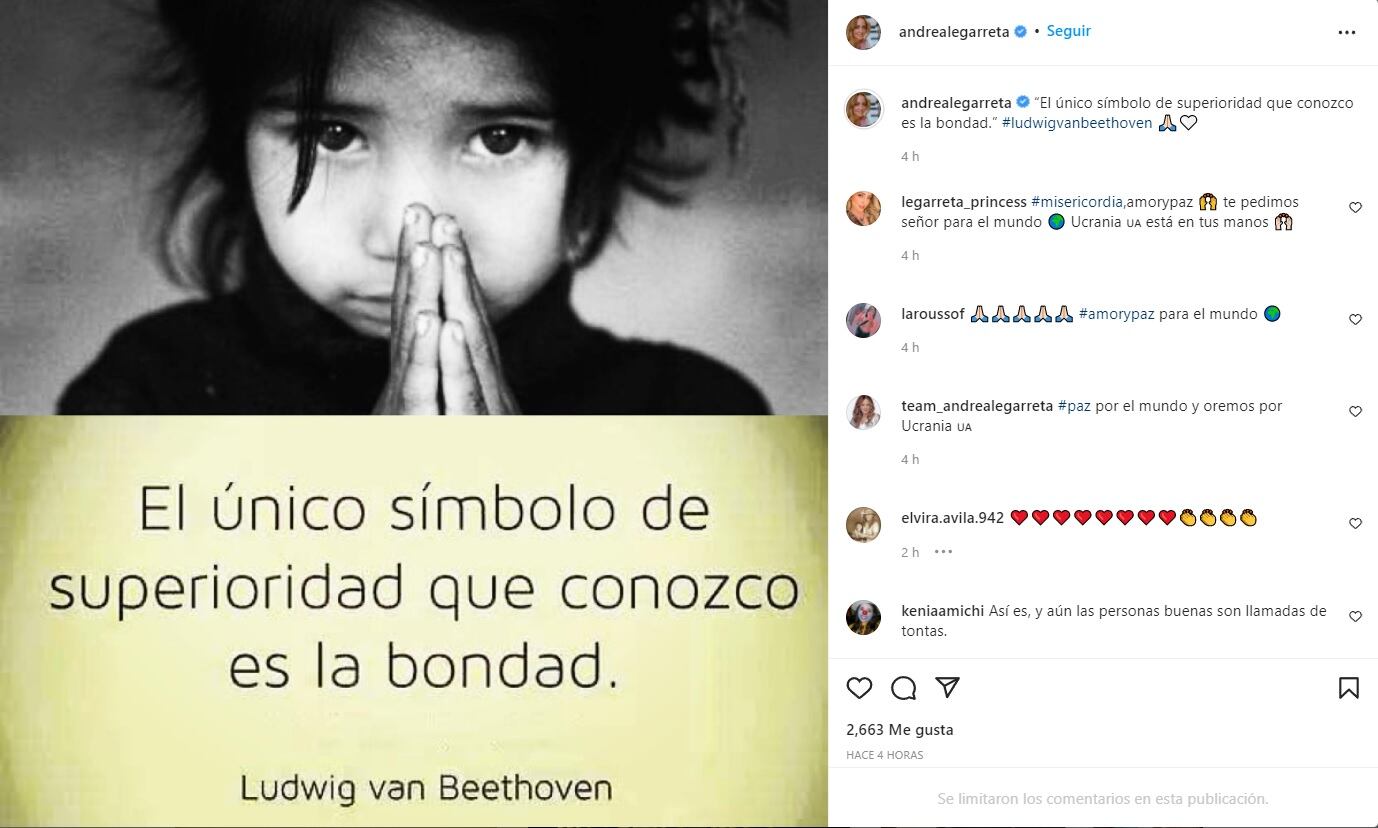Click the Seguir follow button
The image size is (1378, 828).
point(1069,31)
